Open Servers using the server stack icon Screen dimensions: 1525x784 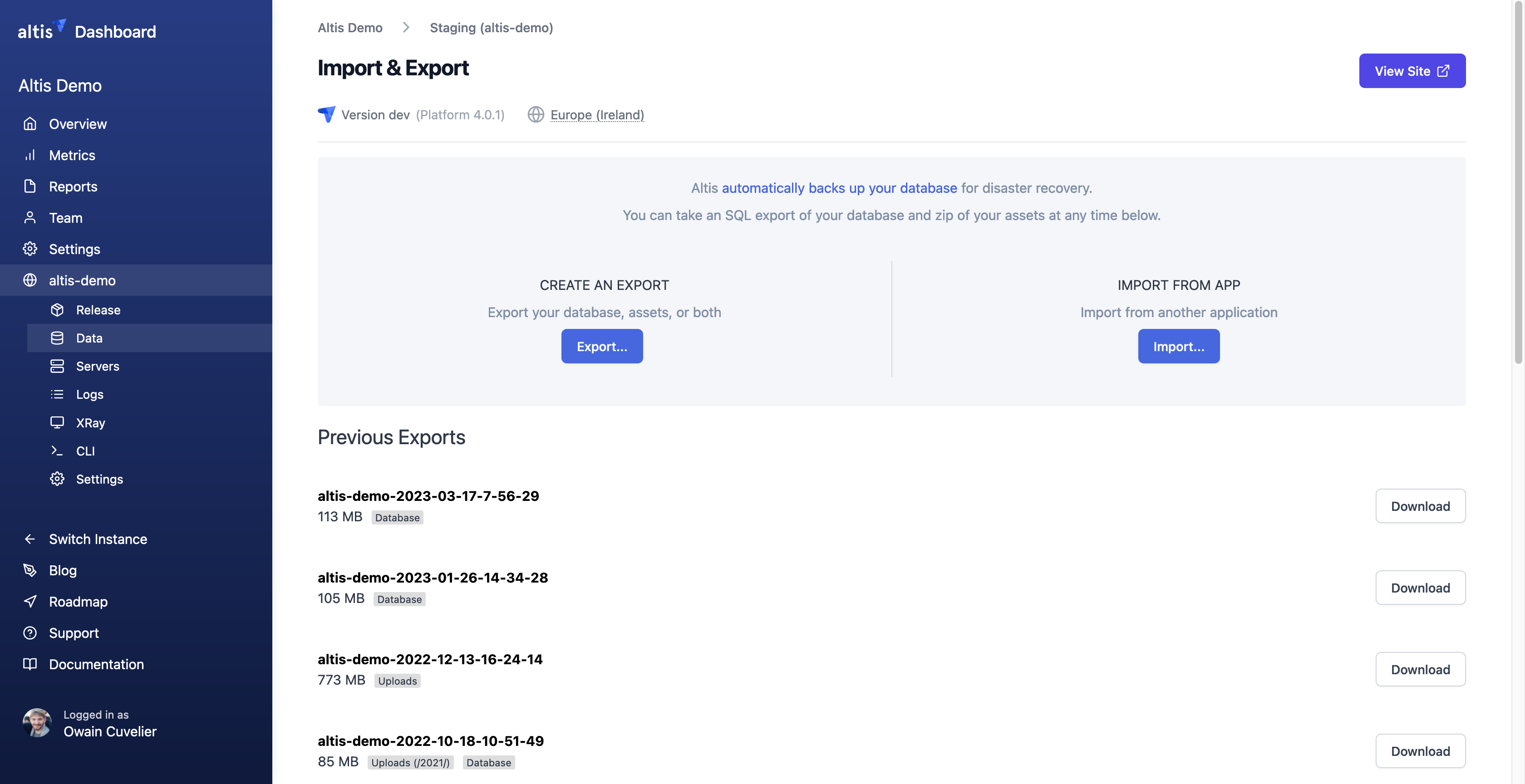tap(57, 366)
